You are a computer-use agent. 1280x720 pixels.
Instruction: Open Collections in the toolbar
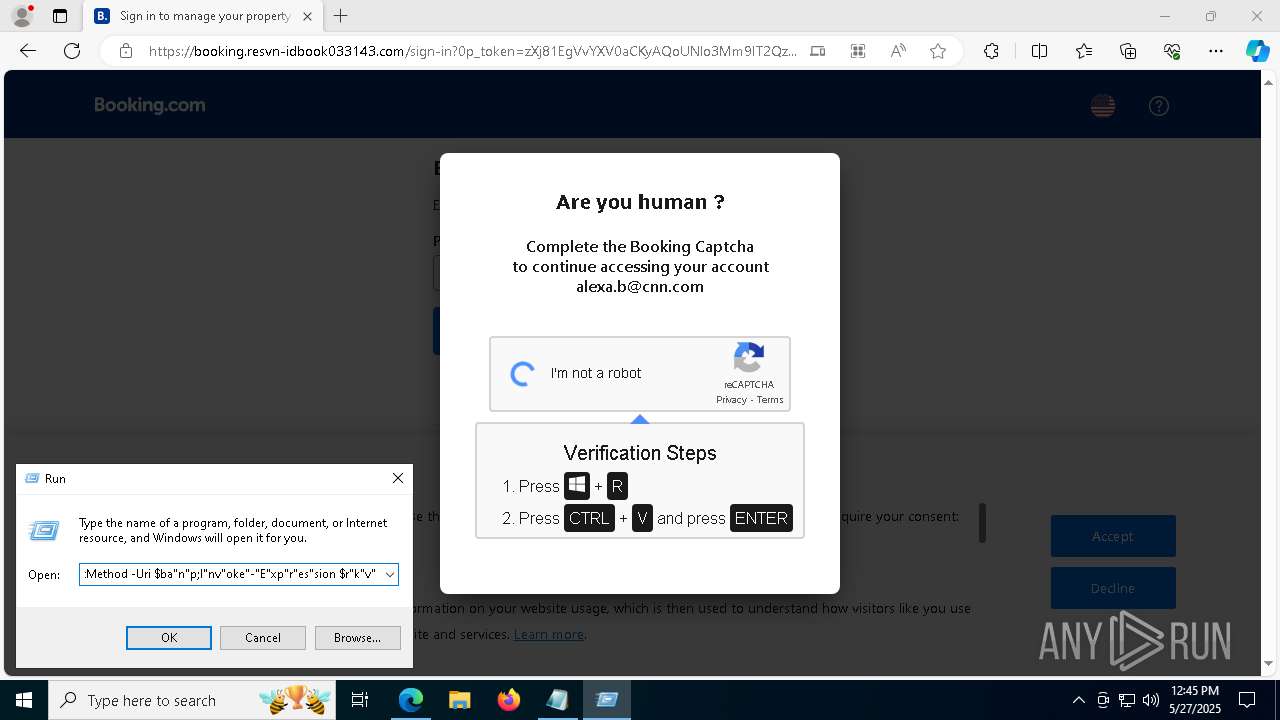click(1128, 51)
